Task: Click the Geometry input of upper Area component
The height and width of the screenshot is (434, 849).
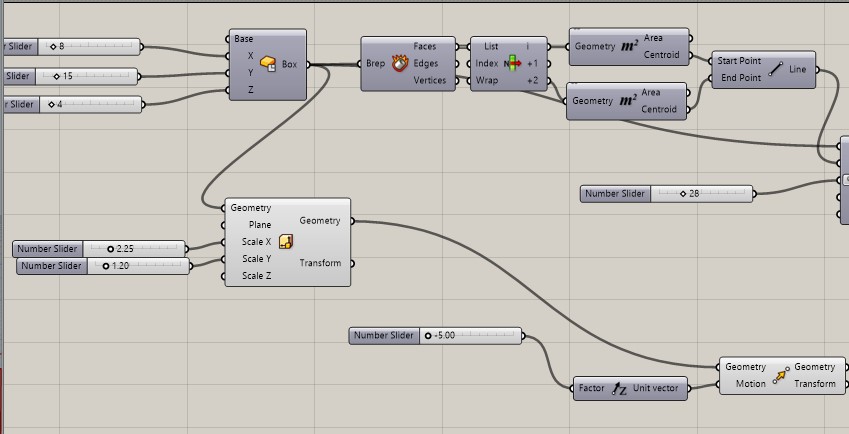Action: click(595, 47)
